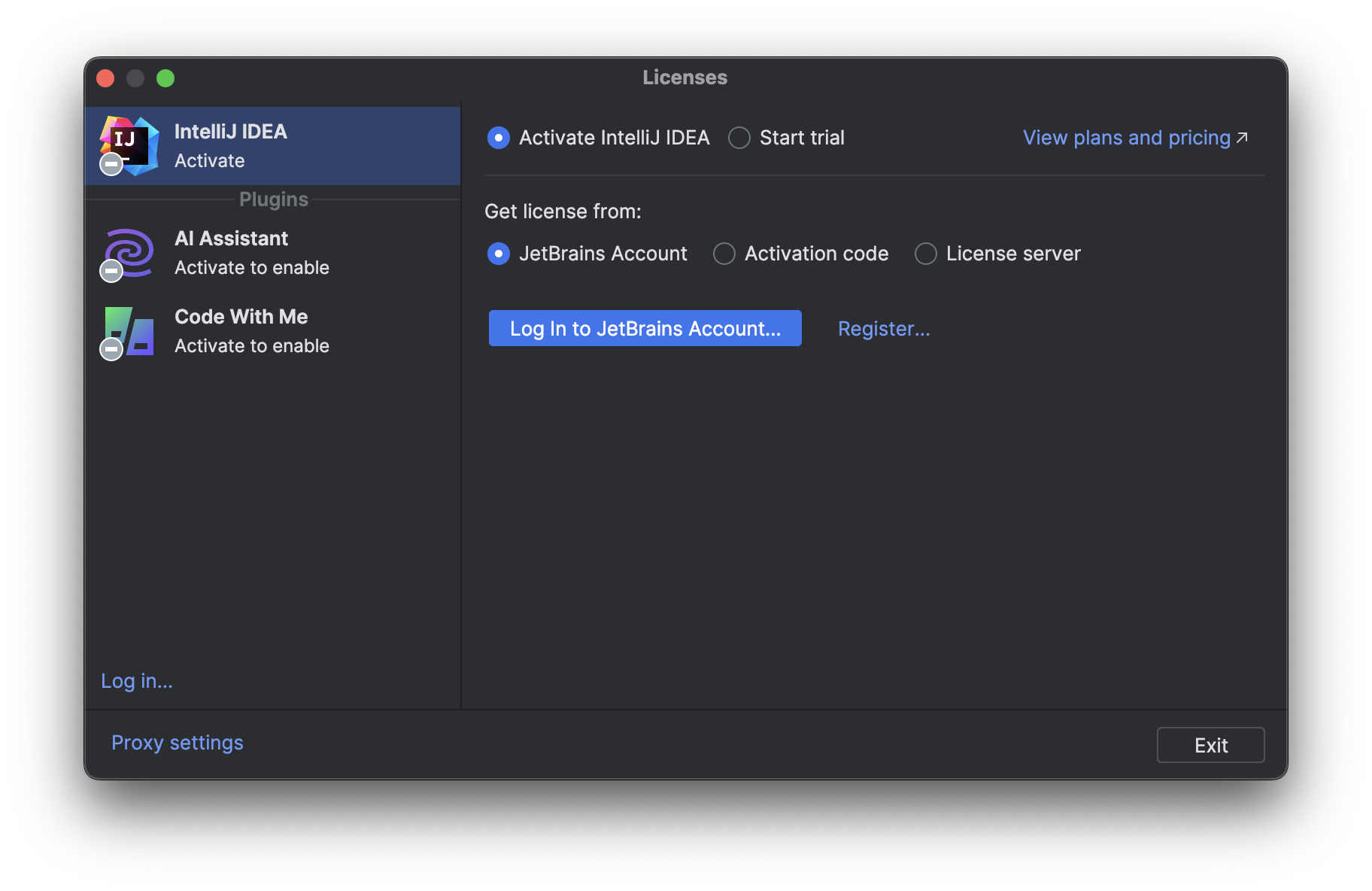Click the Code With Me icon
The height and width of the screenshot is (891, 1372).
pos(129,332)
